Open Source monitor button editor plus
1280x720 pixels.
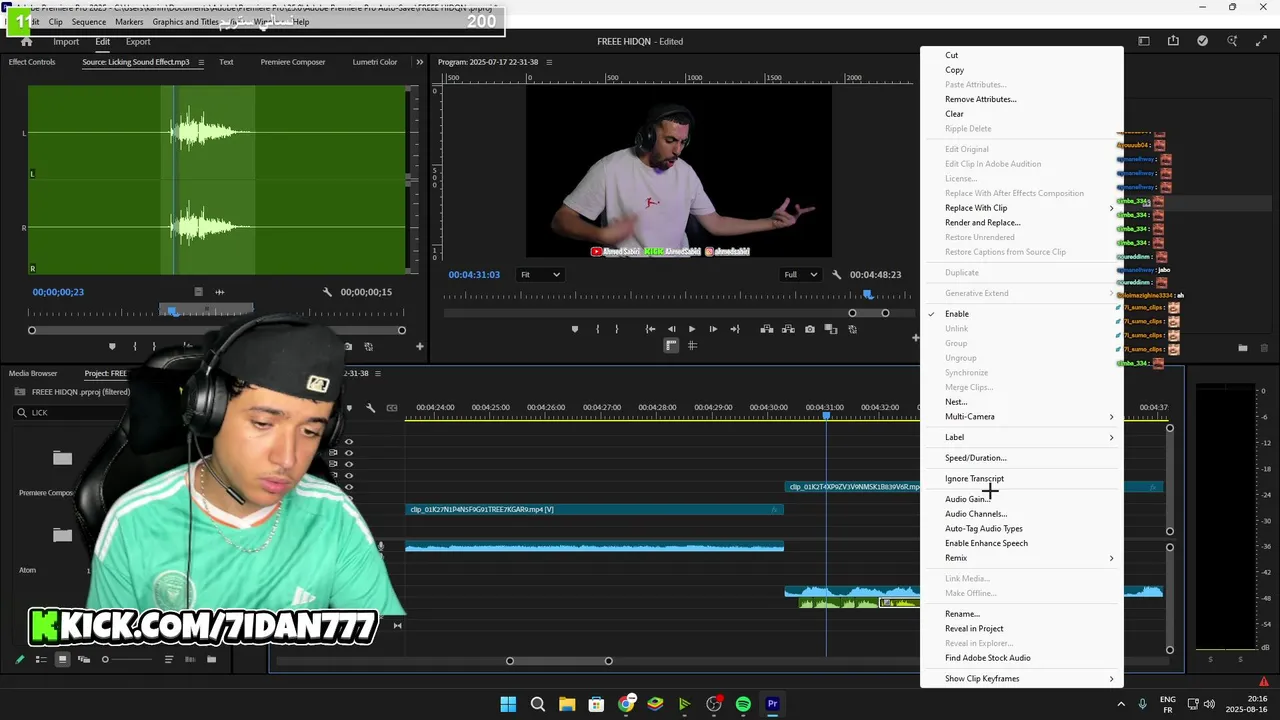(x=419, y=346)
